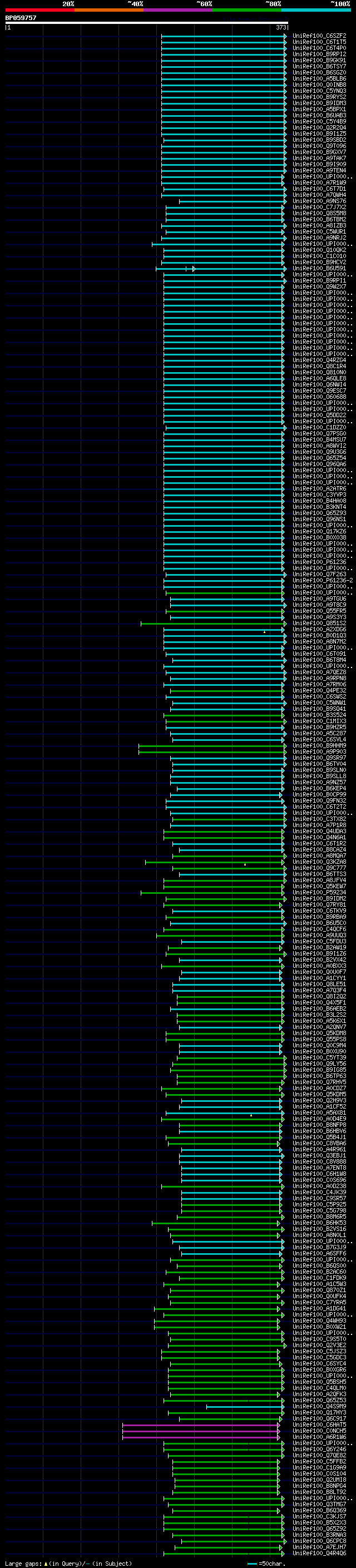
Task: Select the label UniRef100_Q5KDM8
Action: pos(319,1033)
